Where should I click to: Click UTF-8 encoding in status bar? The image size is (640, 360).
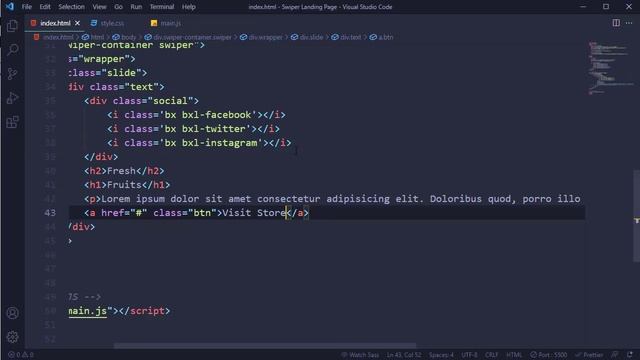click(x=469, y=355)
